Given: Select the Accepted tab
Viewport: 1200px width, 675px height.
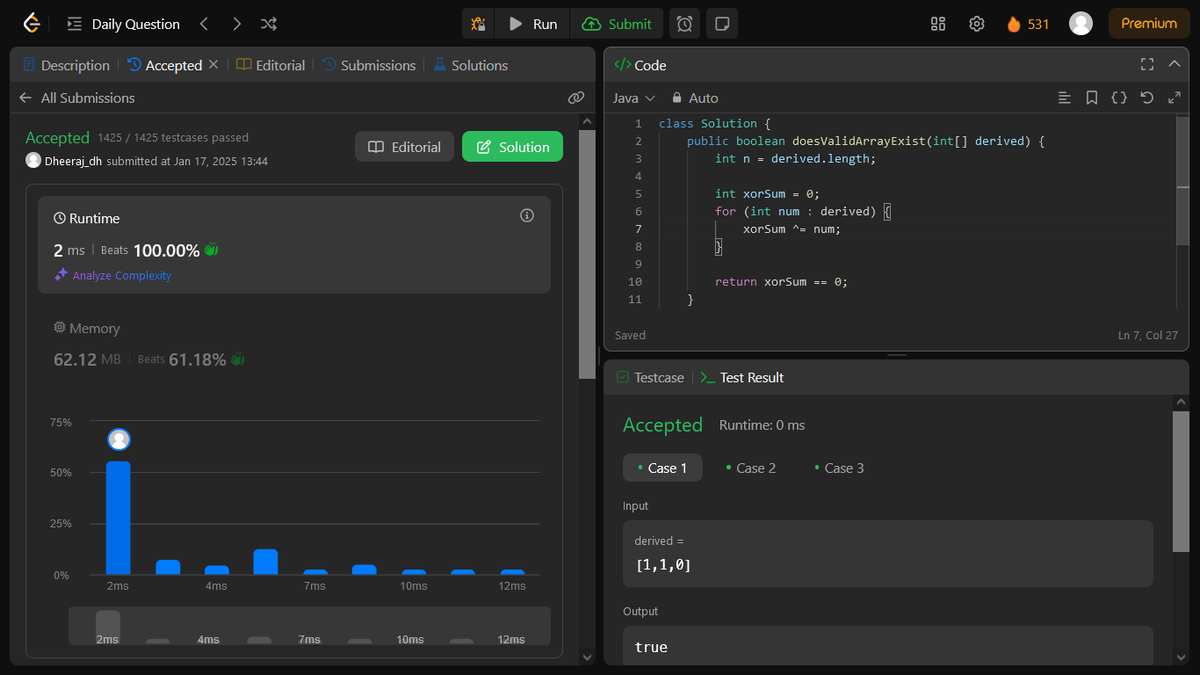Looking at the screenshot, I should (165, 65).
